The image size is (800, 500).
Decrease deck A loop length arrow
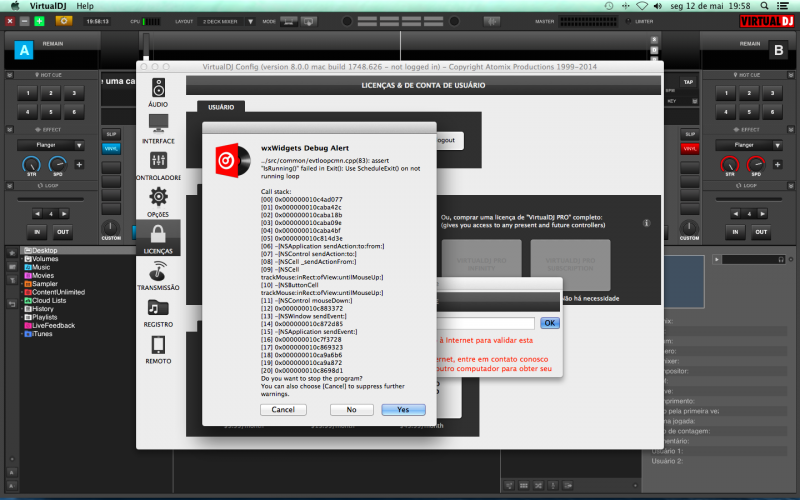pyautogui.click(x=37, y=214)
